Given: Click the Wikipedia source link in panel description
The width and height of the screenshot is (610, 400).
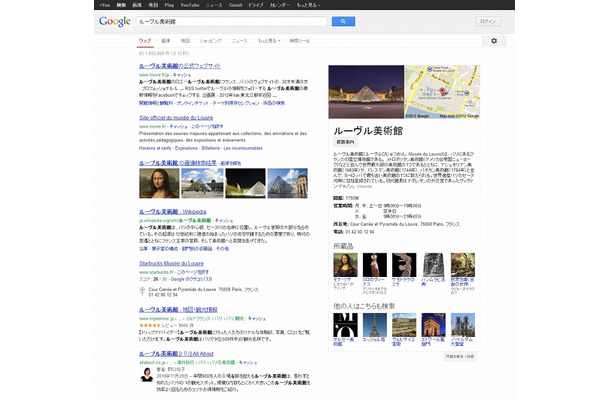Looking at the screenshot, I should pos(365,186).
